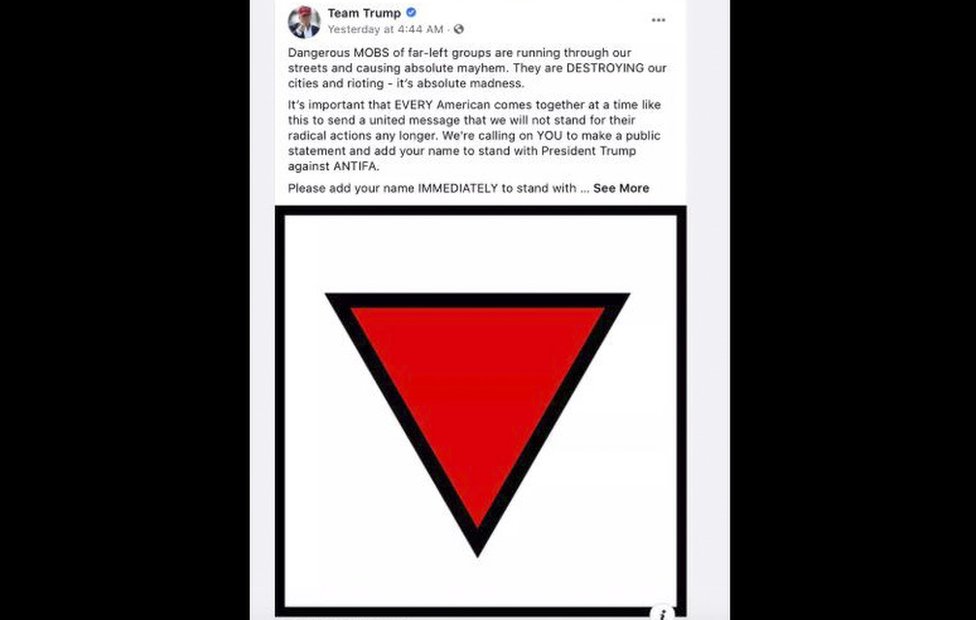The height and width of the screenshot is (620, 976).
Task: Open the 'Yesterday at 4:44 AM' timestamp
Action: point(385,29)
